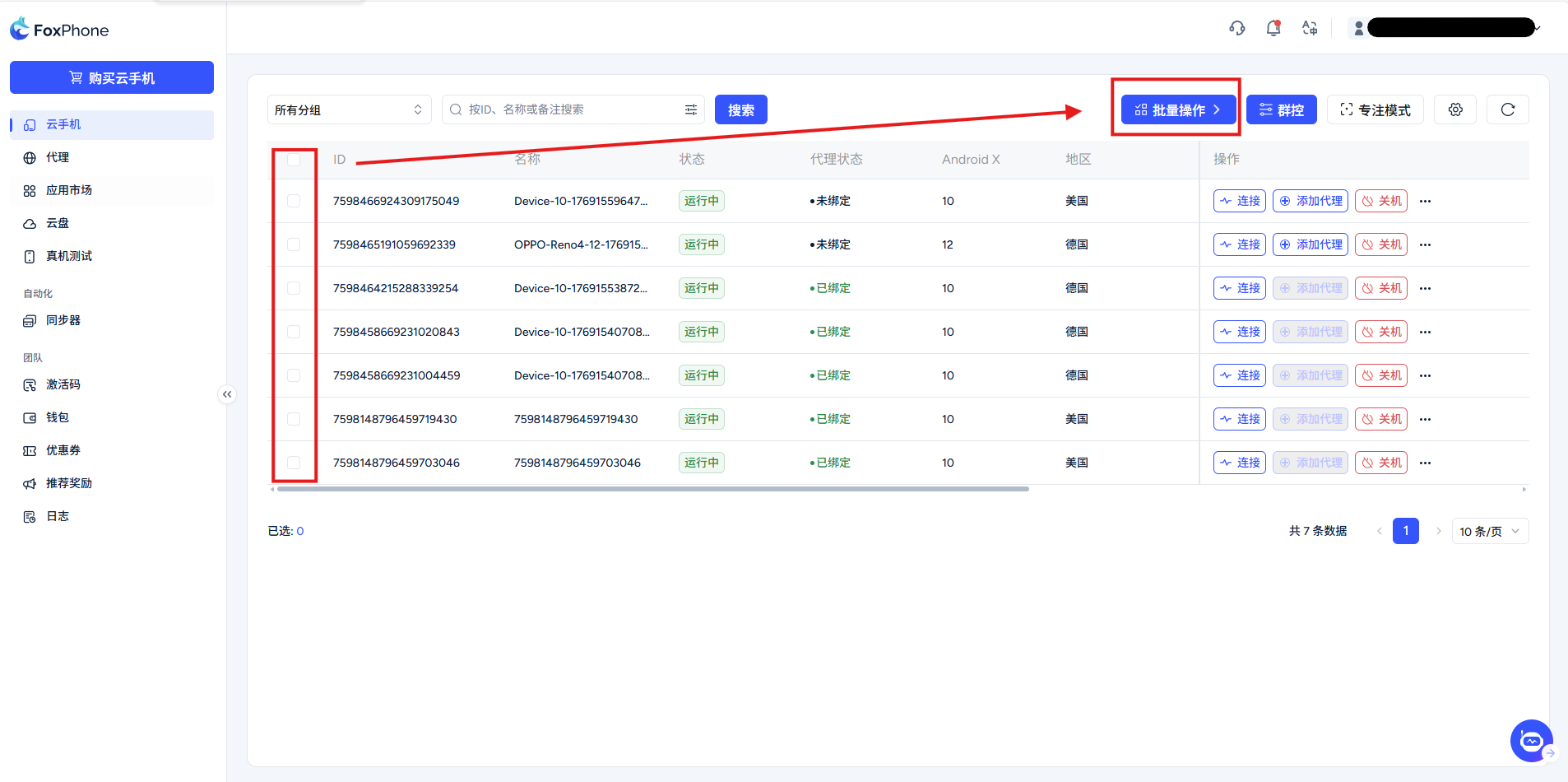1568x782 pixels.
Task: Click the horizontal scrollbar under the table
Action: pos(652,489)
